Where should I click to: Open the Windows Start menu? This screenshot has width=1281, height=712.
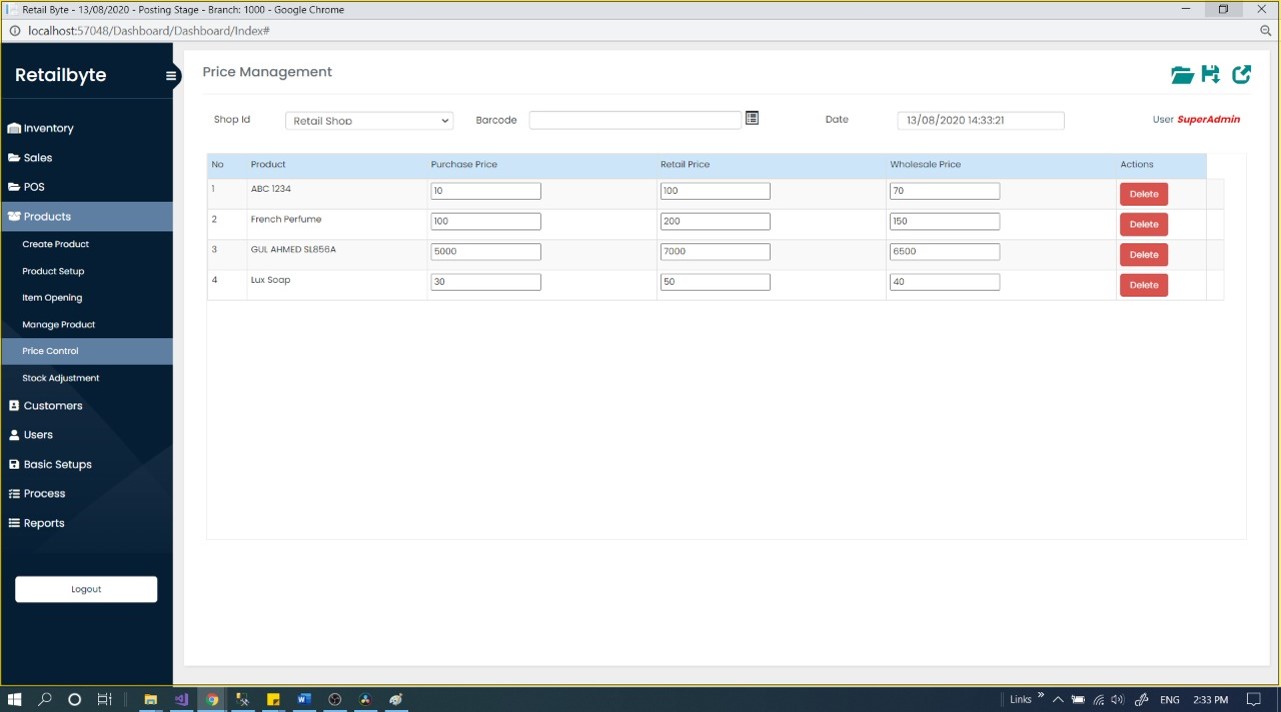click(15, 700)
